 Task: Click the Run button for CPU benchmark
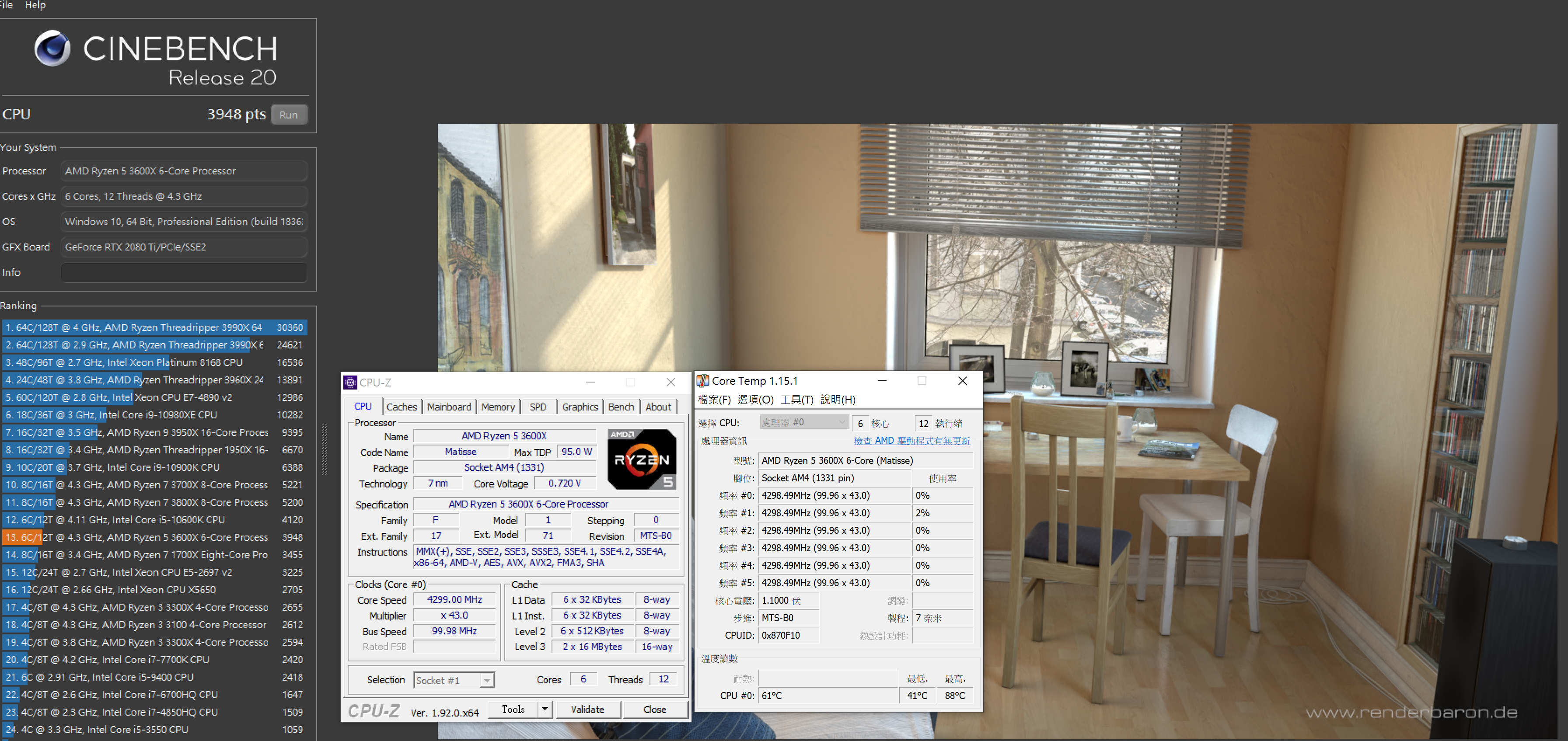pos(289,115)
